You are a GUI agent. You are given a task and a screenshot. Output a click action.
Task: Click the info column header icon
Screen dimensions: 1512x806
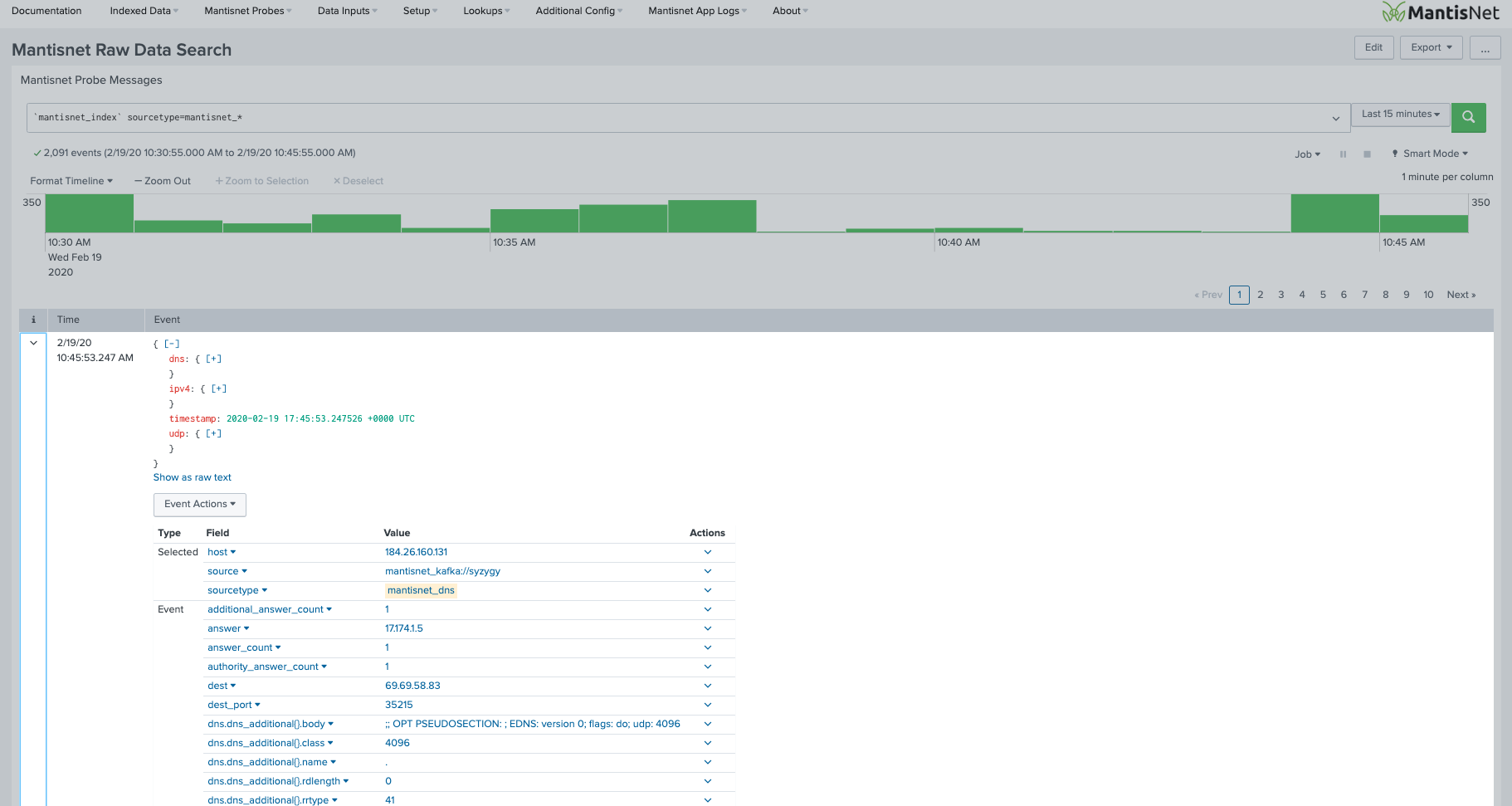click(x=33, y=320)
